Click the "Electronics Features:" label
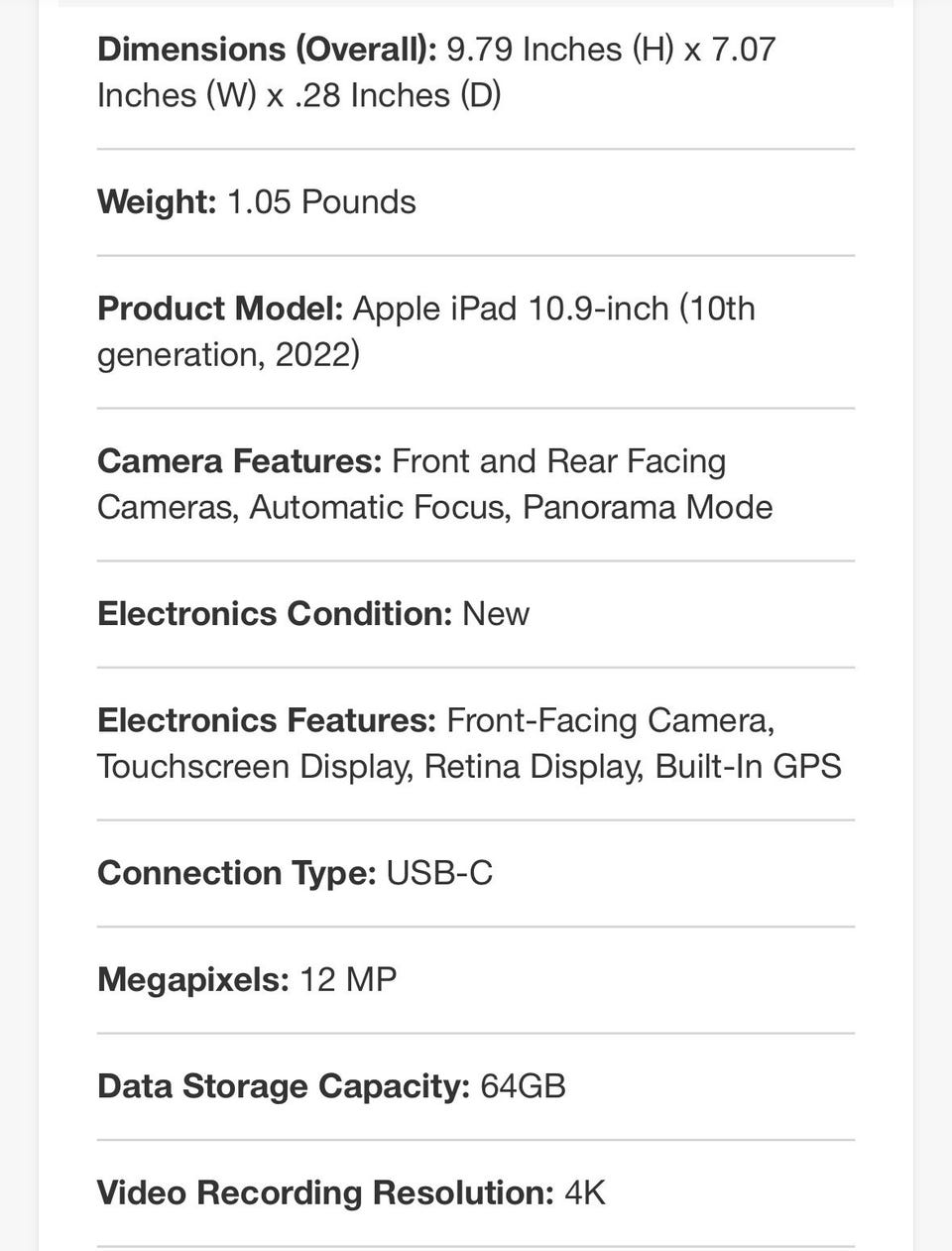Image resolution: width=952 pixels, height=1251 pixels. (x=267, y=720)
